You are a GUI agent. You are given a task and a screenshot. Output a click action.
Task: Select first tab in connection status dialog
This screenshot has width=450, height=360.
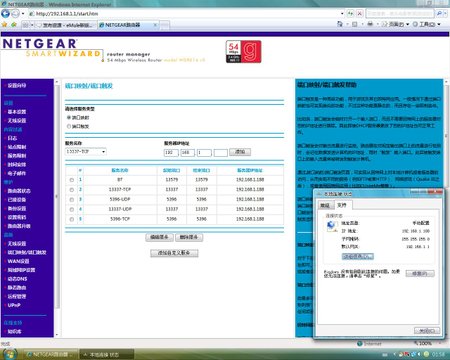pos(325,205)
